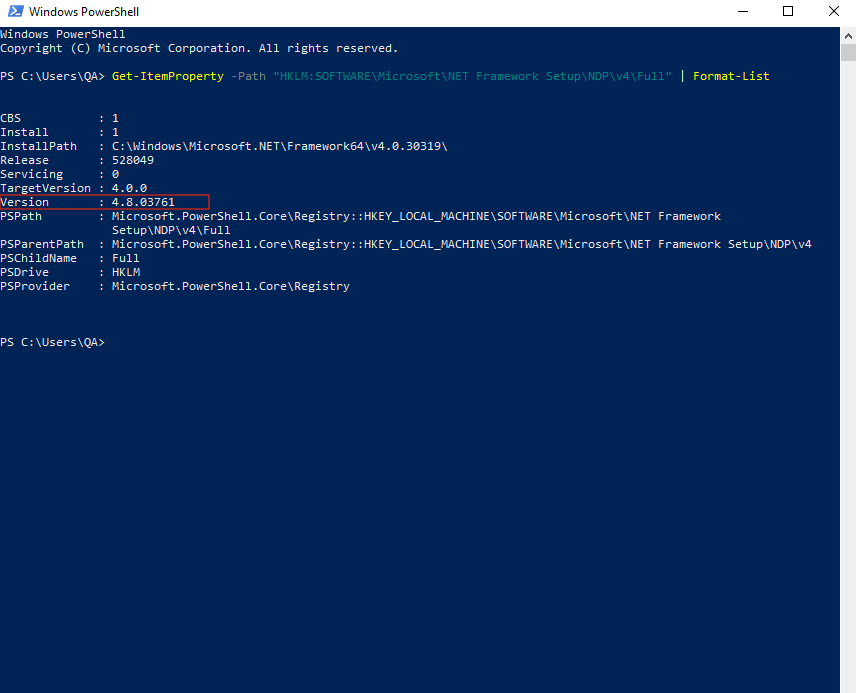Click the scrollbar up arrow

tap(848, 37)
